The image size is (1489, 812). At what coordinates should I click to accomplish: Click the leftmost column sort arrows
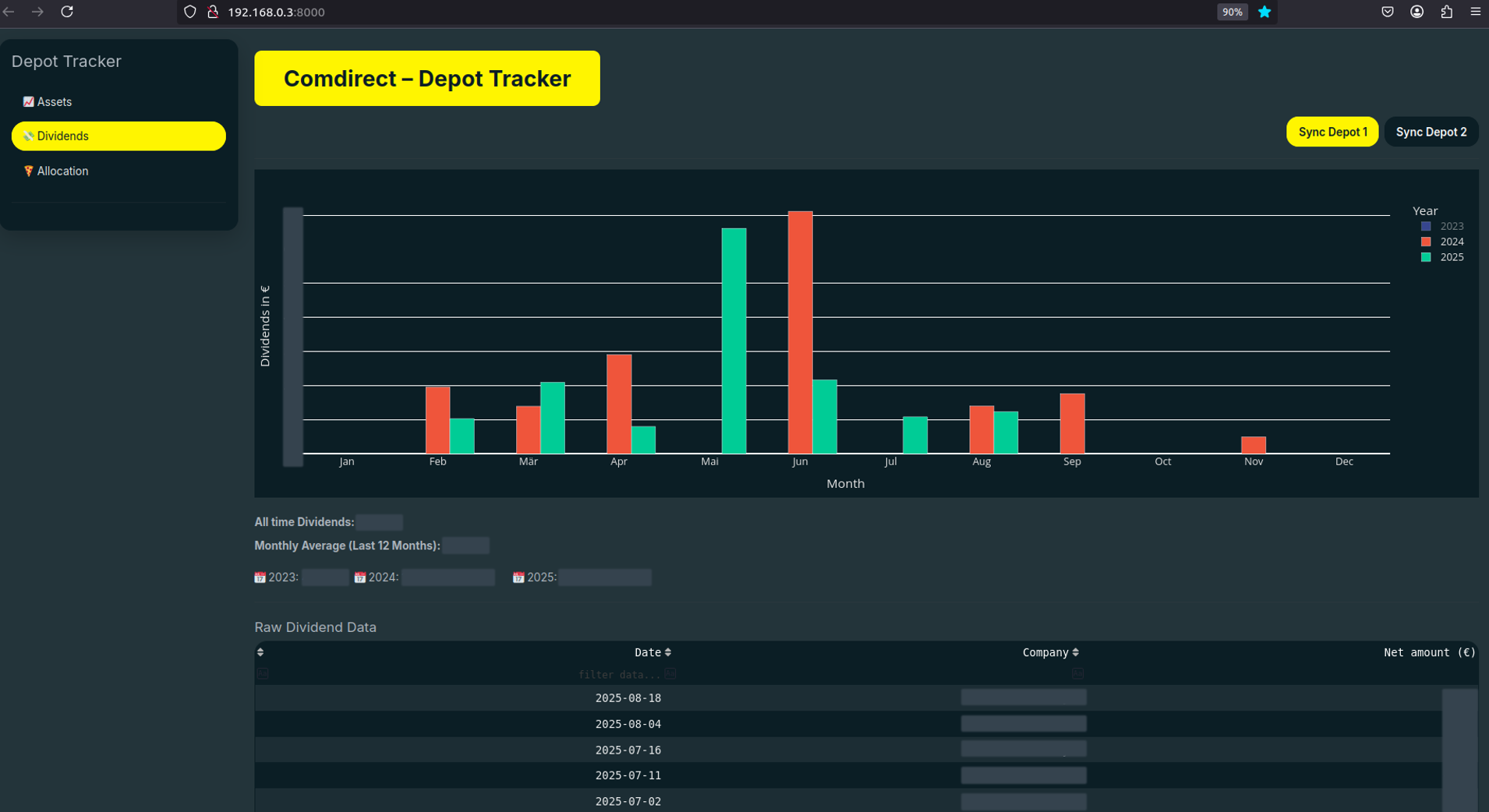click(260, 652)
